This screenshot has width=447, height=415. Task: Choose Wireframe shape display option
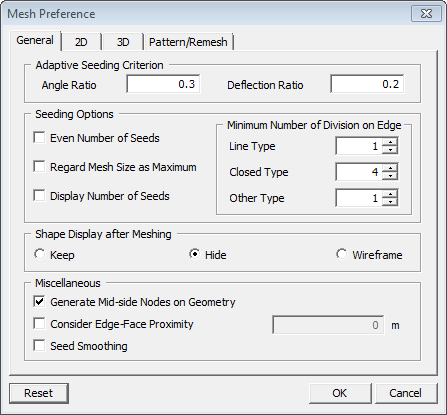click(x=342, y=254)
